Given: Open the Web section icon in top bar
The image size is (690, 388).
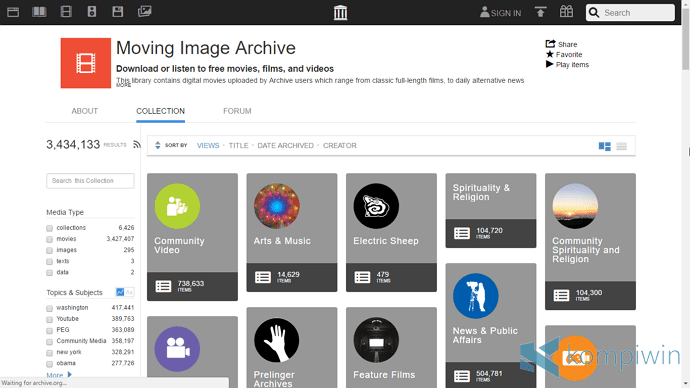Looking at the screenshot, I should click(x=13, y=12).
